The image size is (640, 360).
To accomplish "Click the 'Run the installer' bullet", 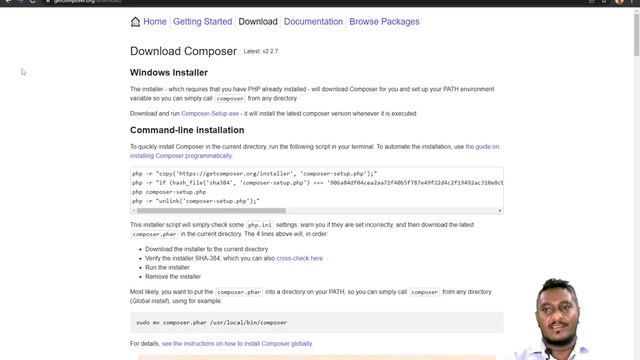I will click(167, 267).
